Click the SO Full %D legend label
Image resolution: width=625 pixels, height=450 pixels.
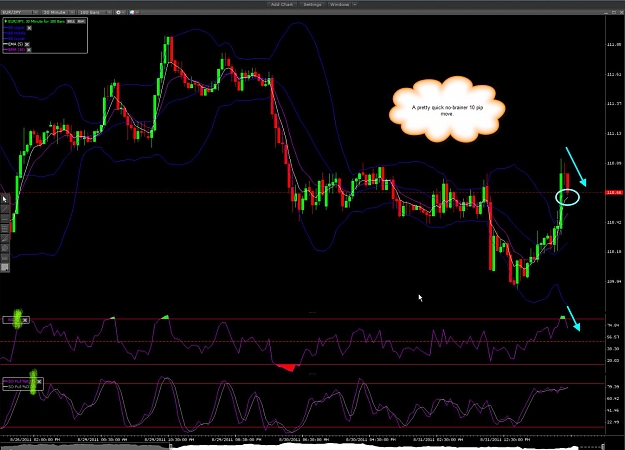(x=19, y=387)
